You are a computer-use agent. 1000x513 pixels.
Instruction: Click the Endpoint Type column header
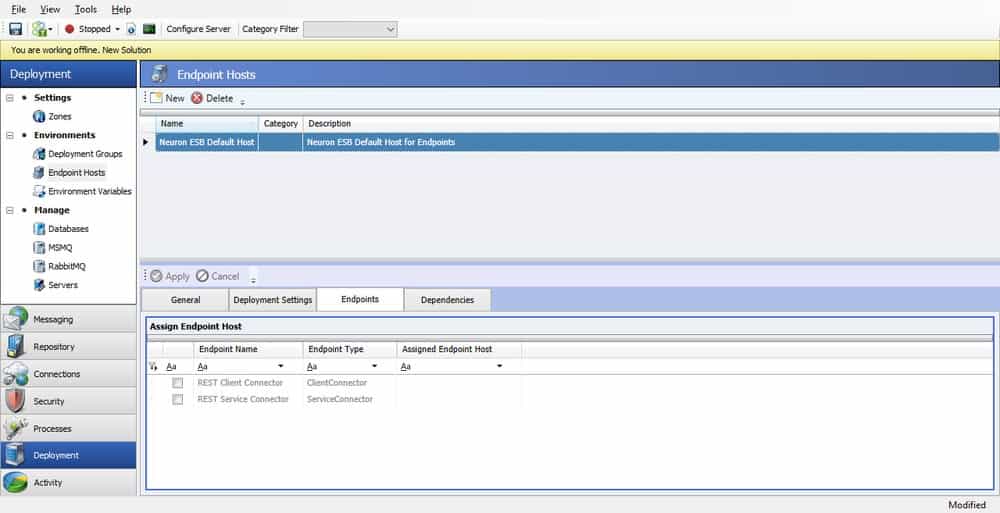[349, 350]
